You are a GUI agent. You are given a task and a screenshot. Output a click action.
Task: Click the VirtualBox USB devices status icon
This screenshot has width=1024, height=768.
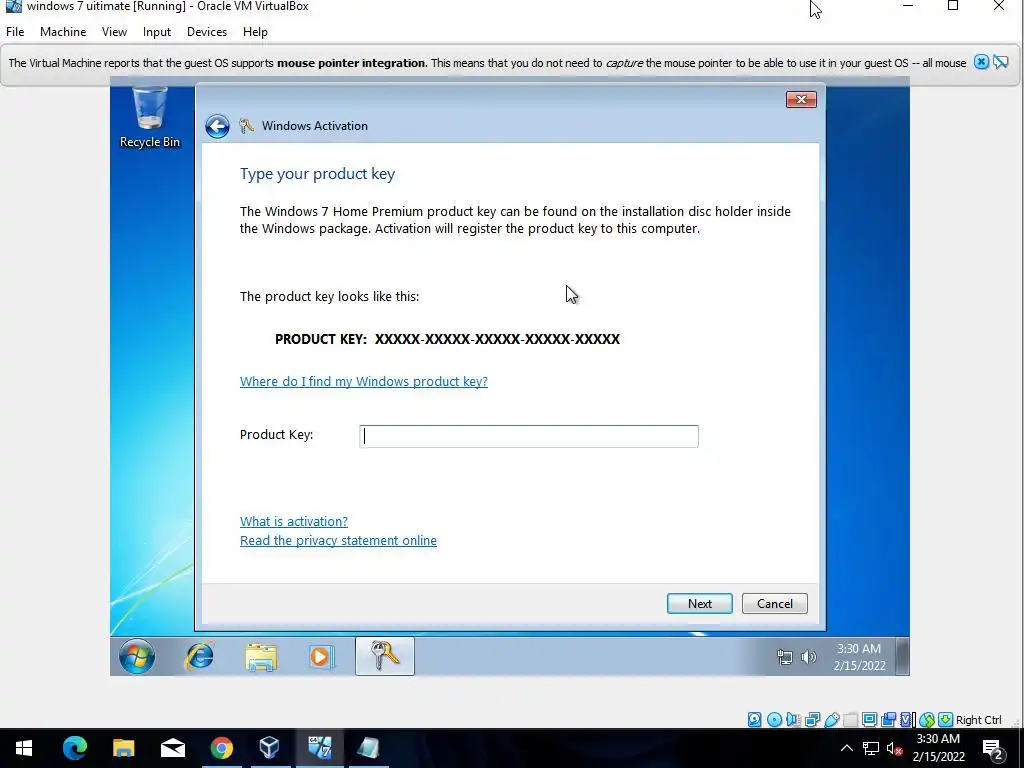[x=832, y=720]
